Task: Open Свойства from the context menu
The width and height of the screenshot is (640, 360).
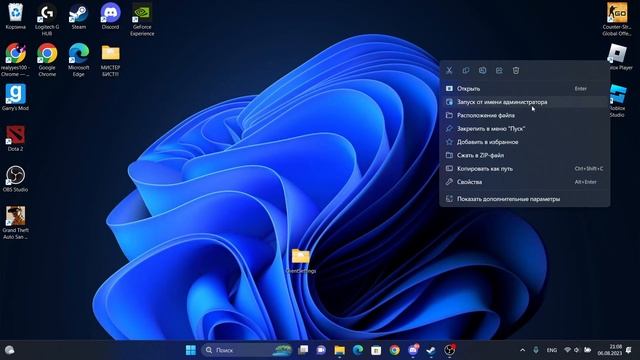Action: [x=524, y=182]
